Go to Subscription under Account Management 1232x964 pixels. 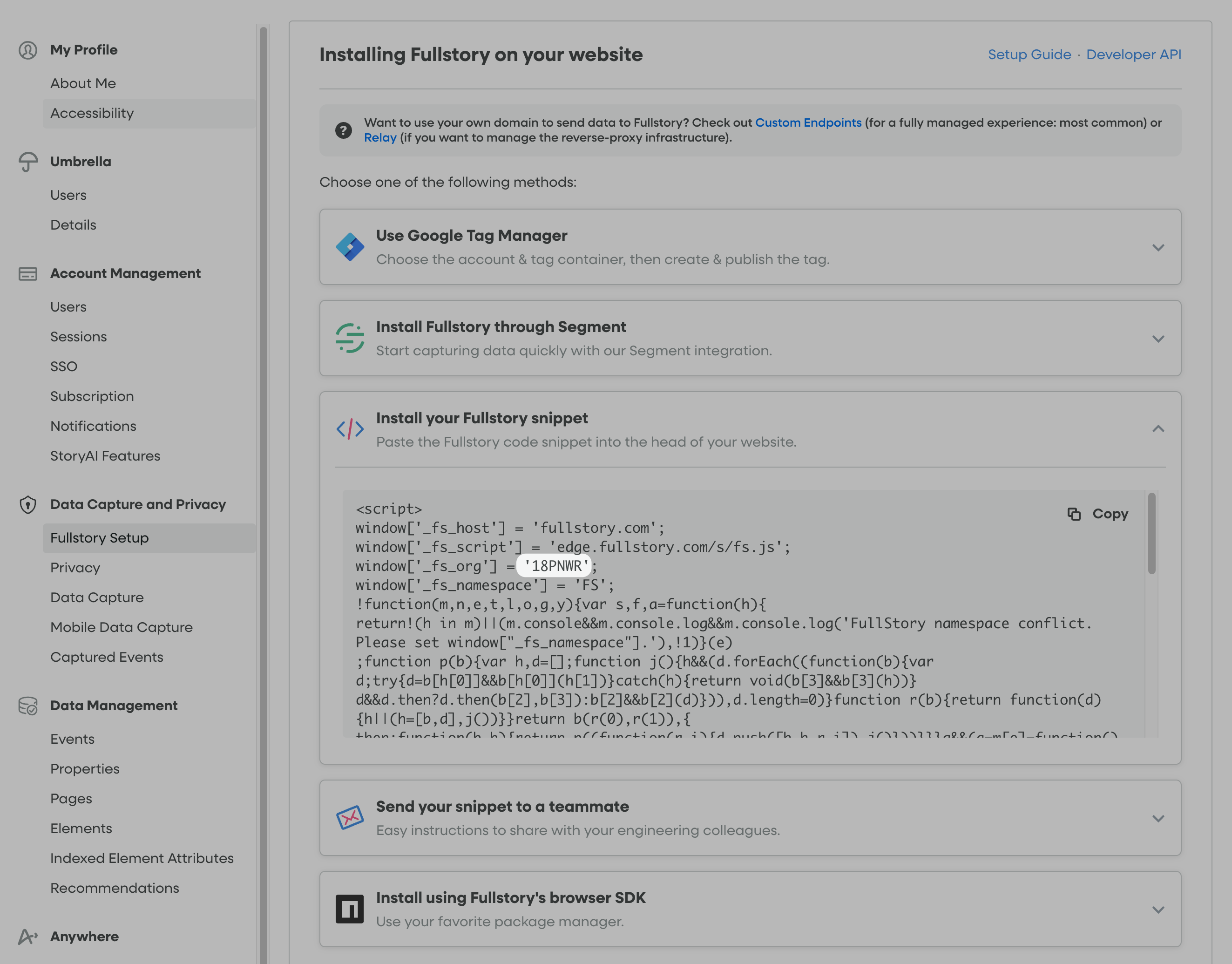click(x=92, y=396)
